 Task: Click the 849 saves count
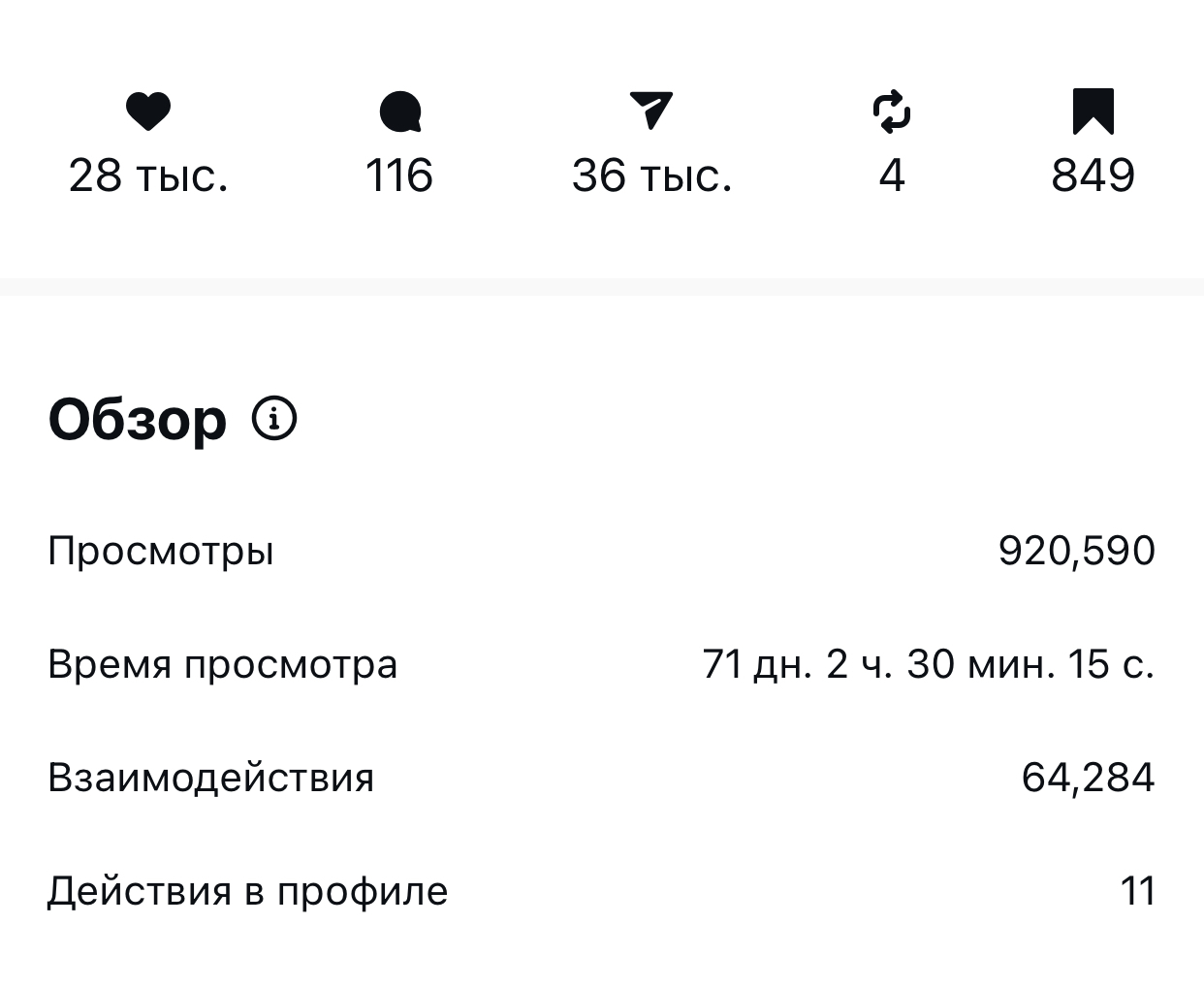coord(1093,176)
